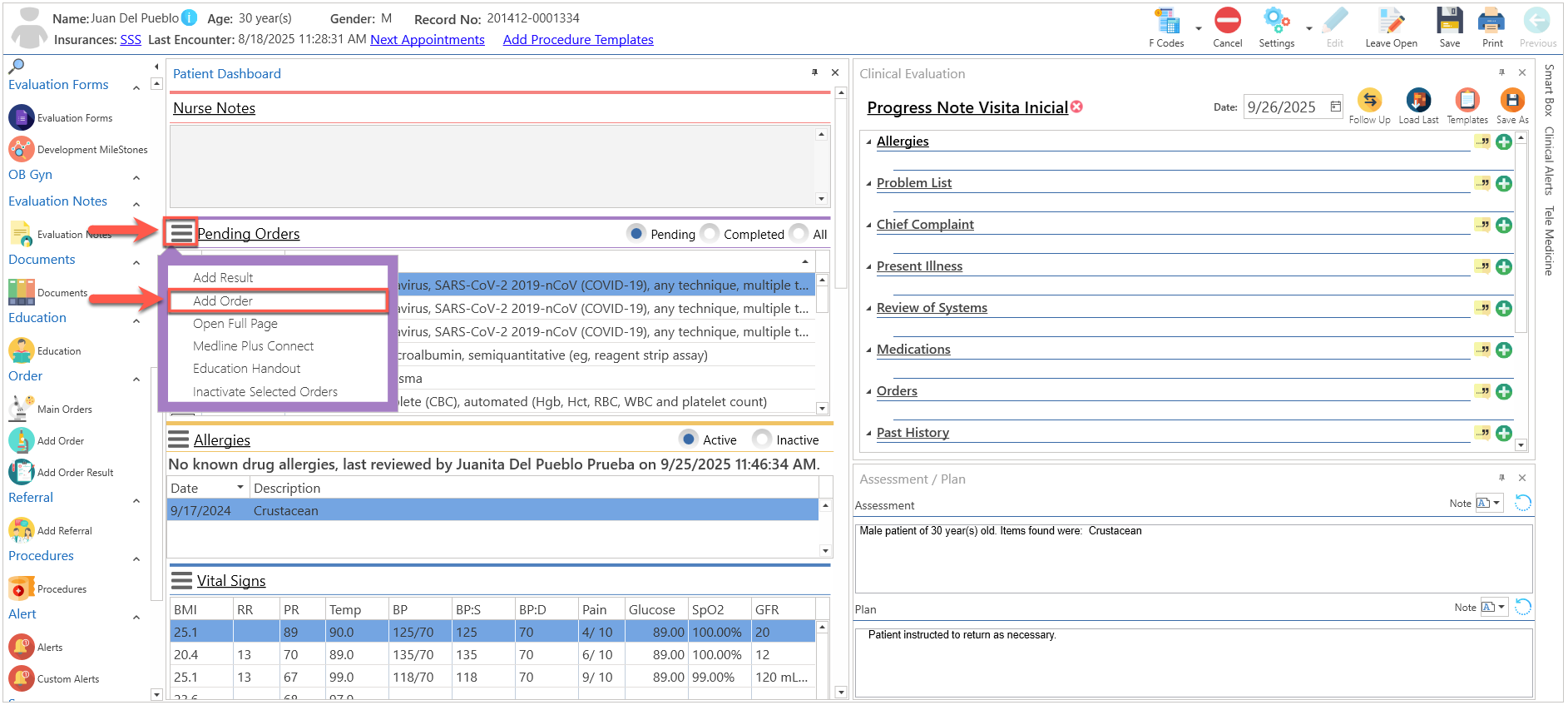The image size is (1568, 705).
Task: Click the Load Last icon
Action: coord(1418,101)
